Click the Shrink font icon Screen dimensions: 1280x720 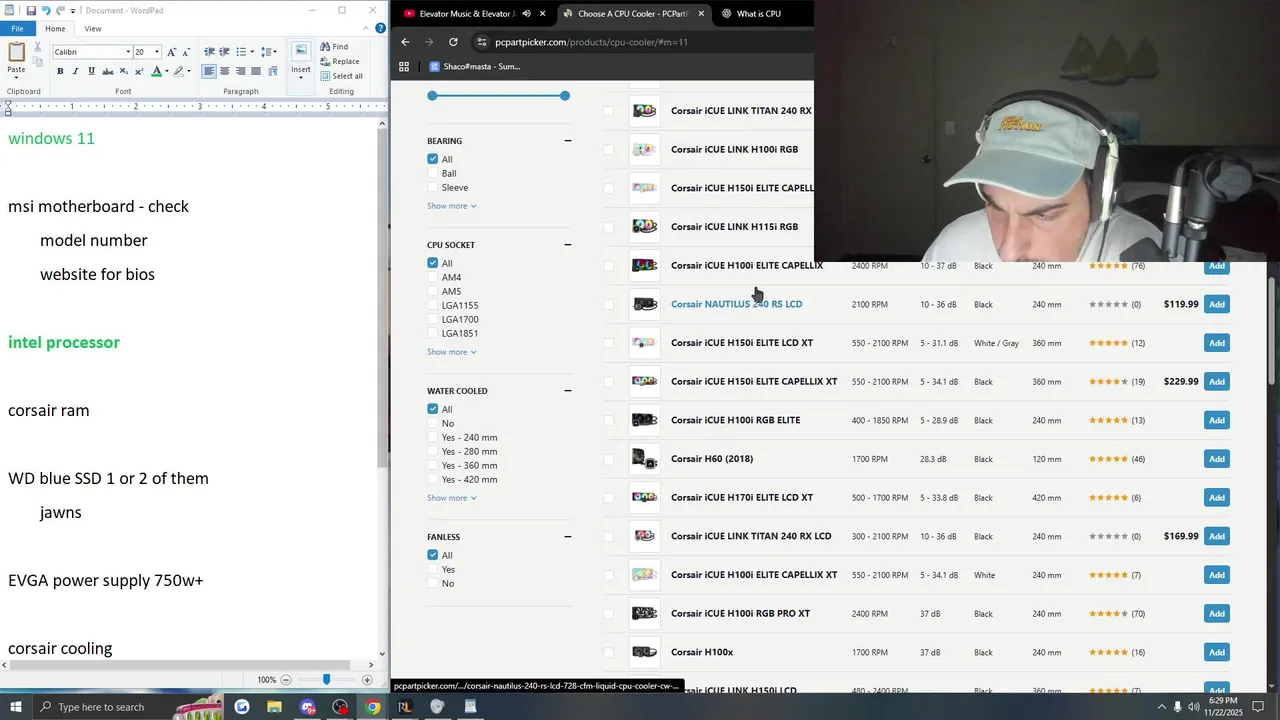pos(186,52)
